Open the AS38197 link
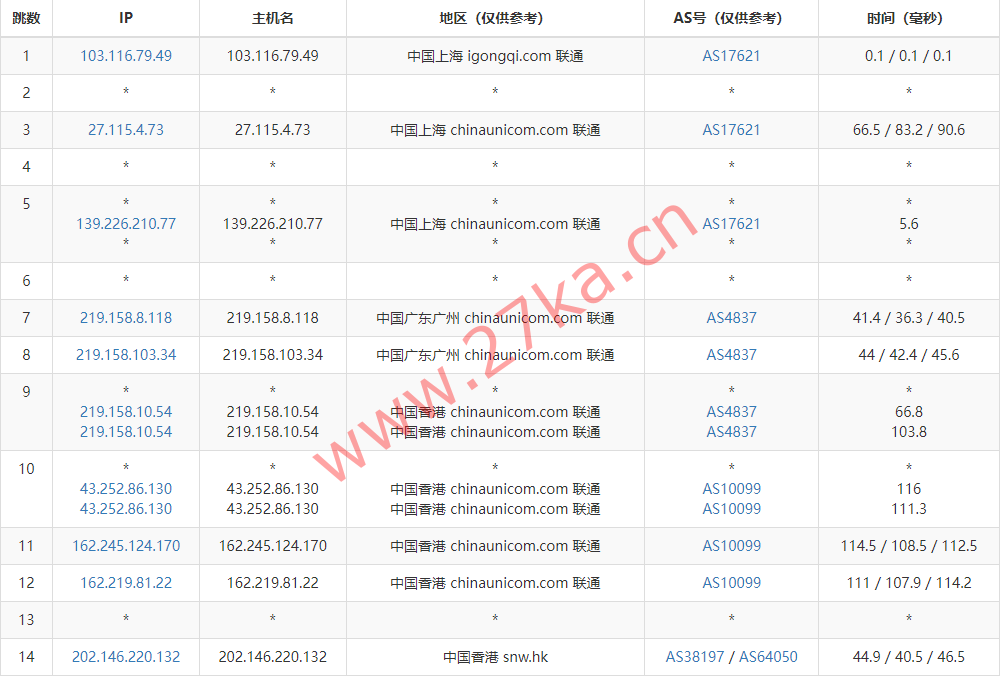The height and width of the screenshot is (678, 1003). (695, 657)
